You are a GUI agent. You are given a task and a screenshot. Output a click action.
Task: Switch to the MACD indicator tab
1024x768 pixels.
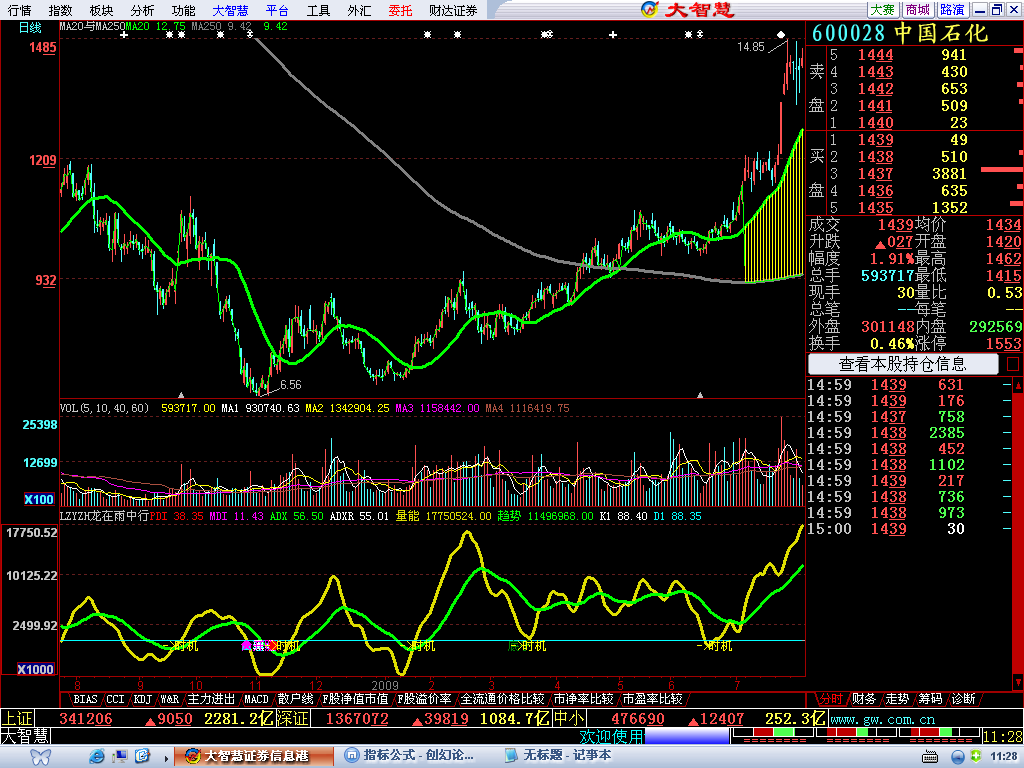coord(257,699)
